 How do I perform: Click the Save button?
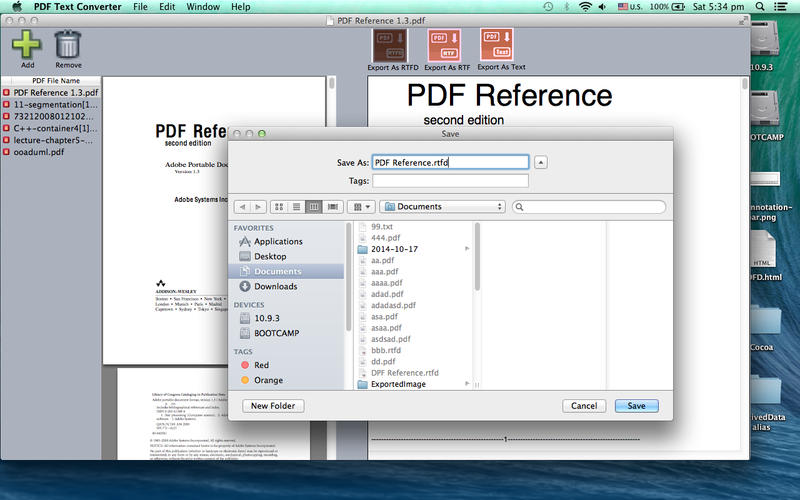tap(636, 406)
